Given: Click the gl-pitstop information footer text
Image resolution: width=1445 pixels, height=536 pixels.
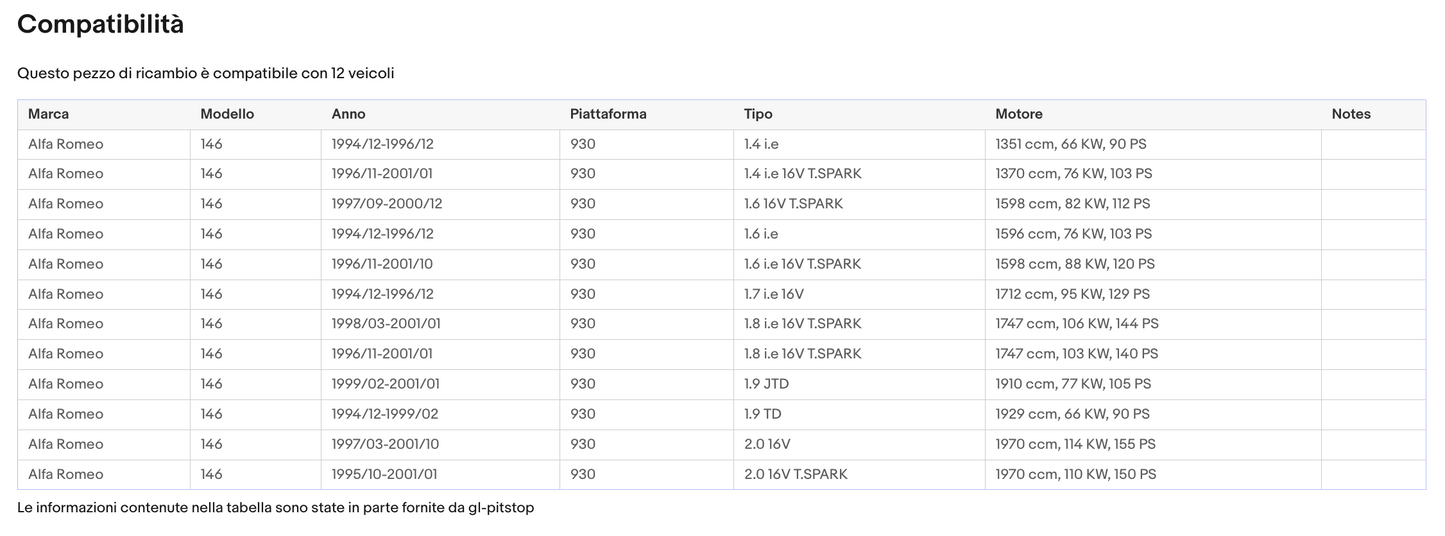Looking at the screenshot, I should (x=276, y=508).
